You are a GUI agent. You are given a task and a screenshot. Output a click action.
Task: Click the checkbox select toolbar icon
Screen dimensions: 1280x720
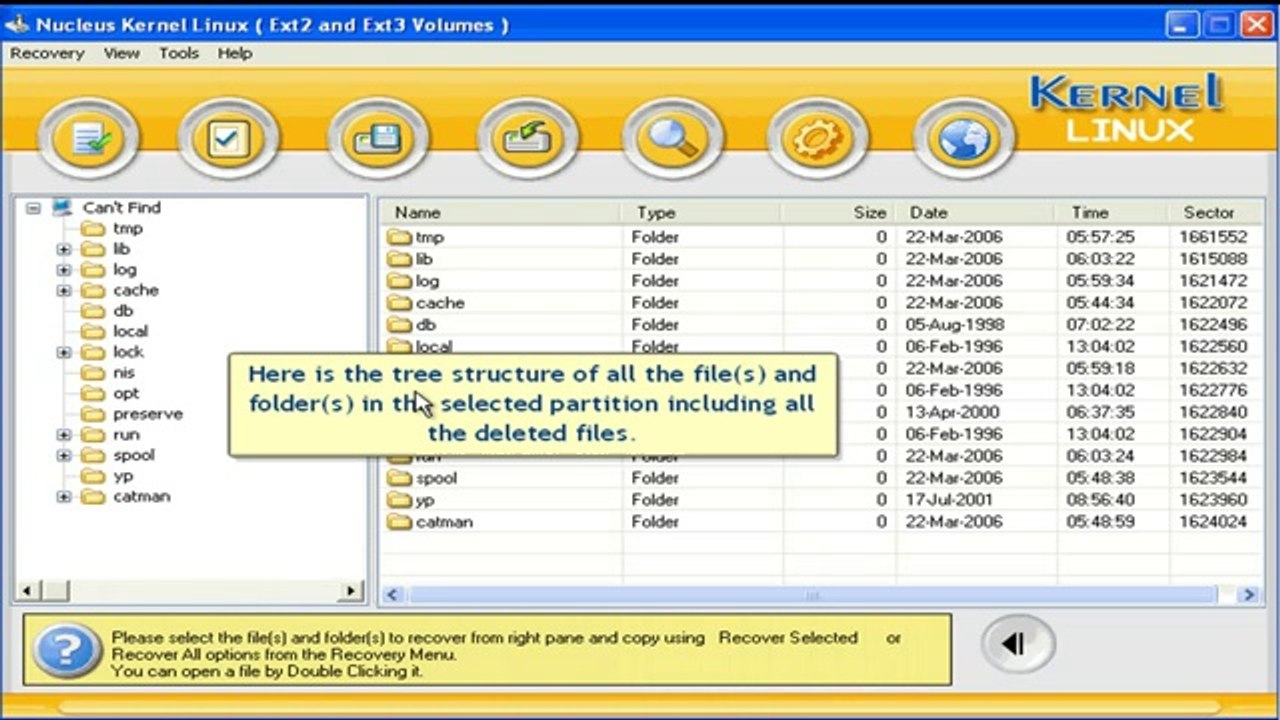pyautogui.click(x=228, y=139)
